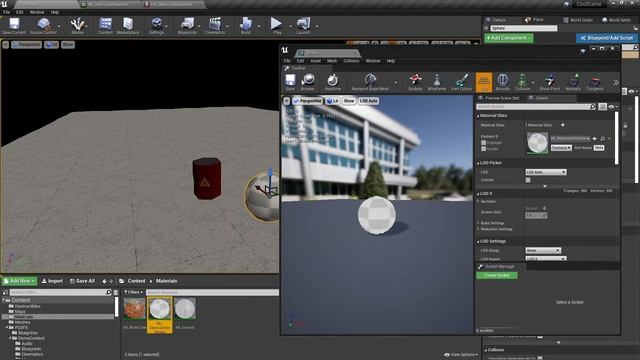Screen dimensions: 640x360
Task: Open Play options dropdown arrow
Action: pyautogui.click(x=290, y=26)
